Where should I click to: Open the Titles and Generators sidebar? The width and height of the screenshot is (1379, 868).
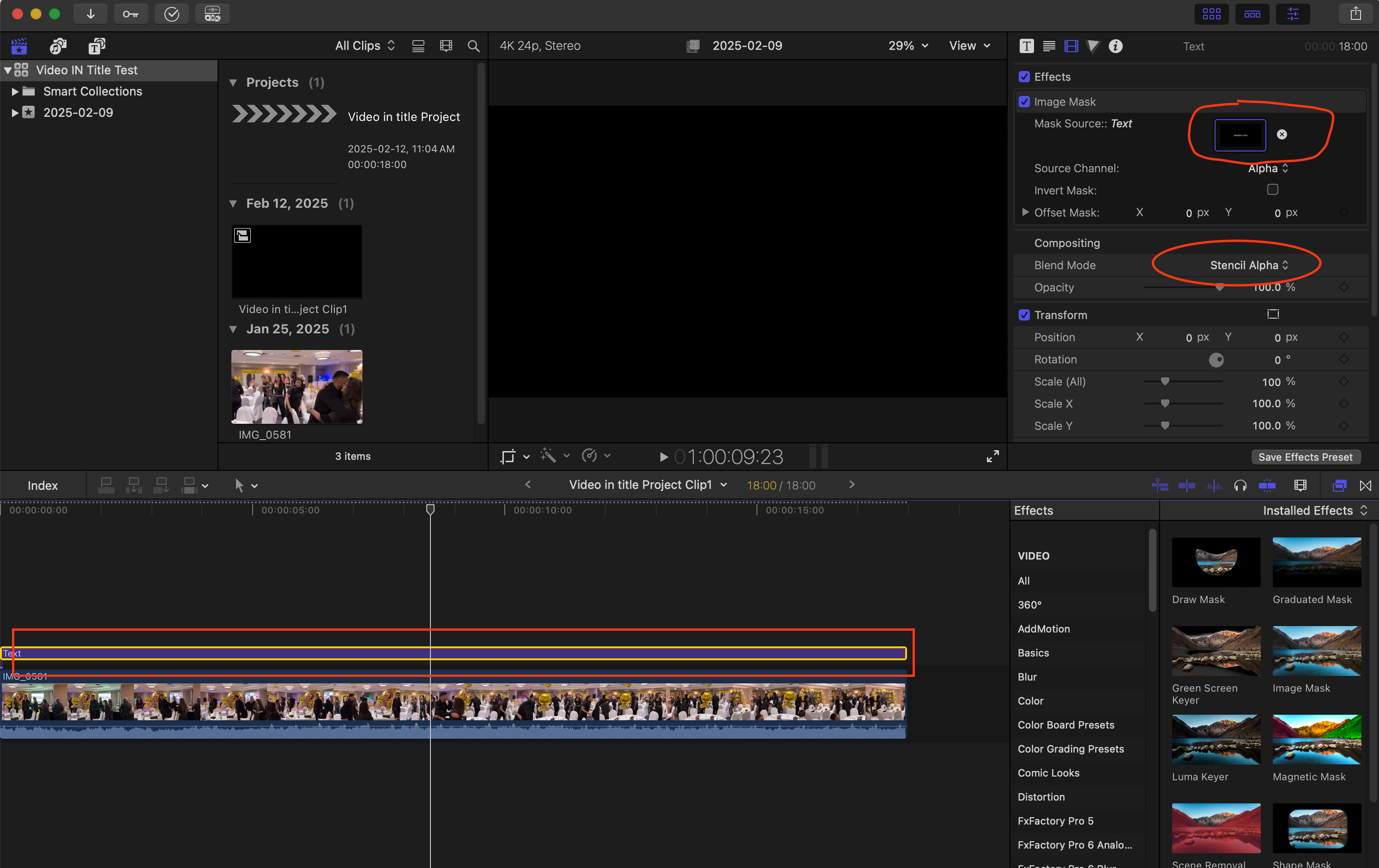96,46
